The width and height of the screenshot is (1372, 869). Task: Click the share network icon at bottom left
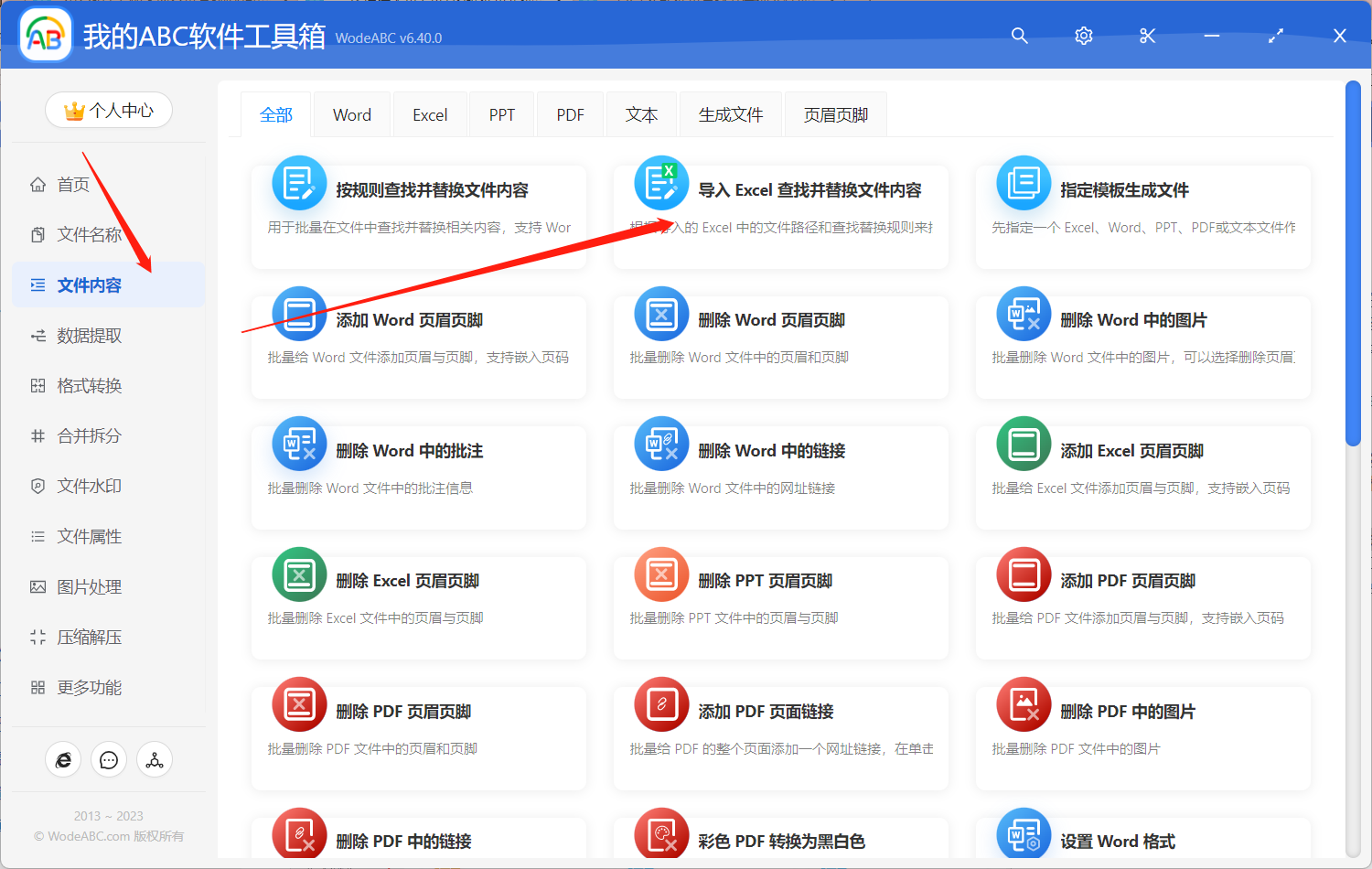[154, 759]
